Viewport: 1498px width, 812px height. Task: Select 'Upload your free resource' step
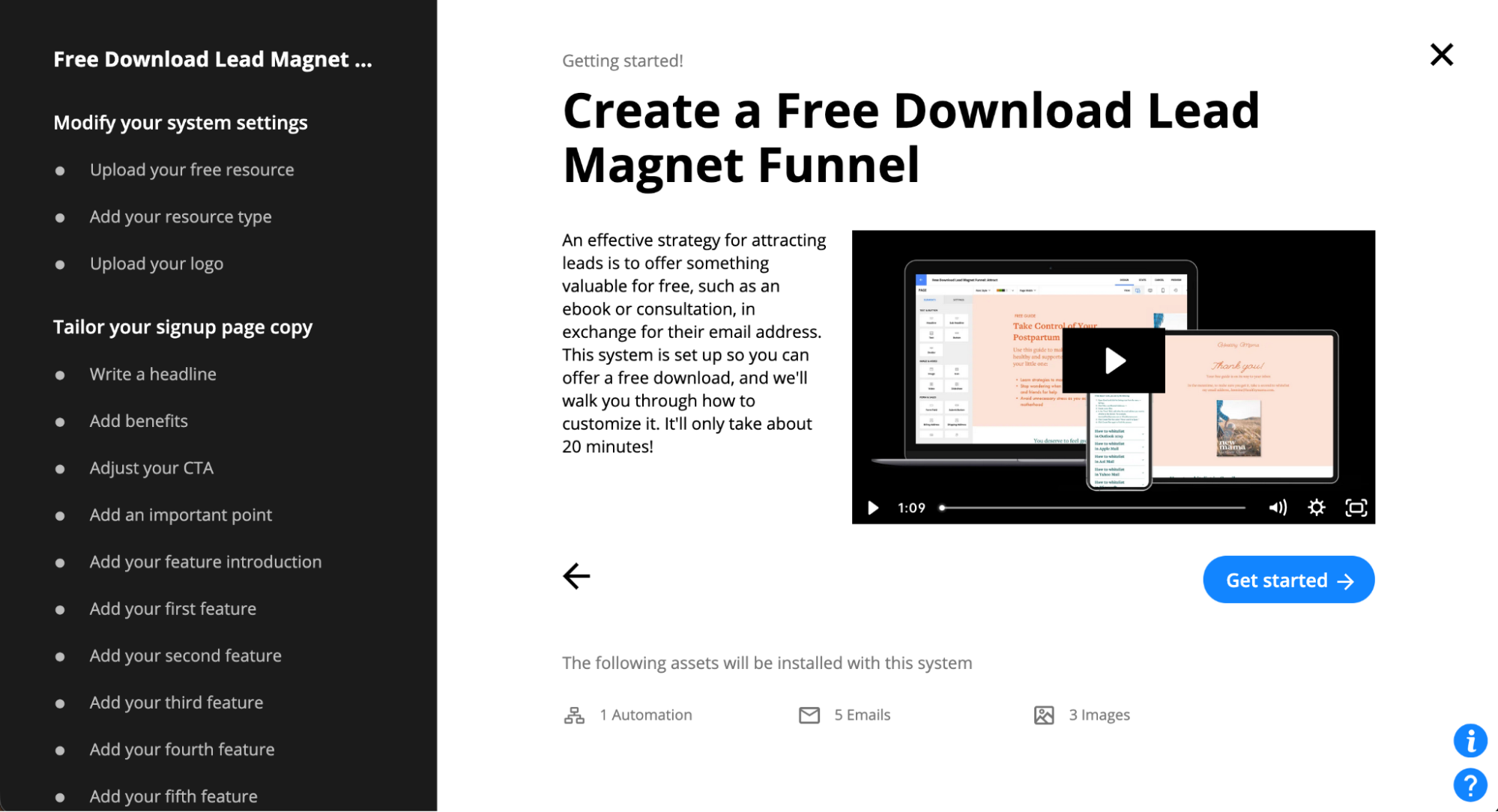192,170
